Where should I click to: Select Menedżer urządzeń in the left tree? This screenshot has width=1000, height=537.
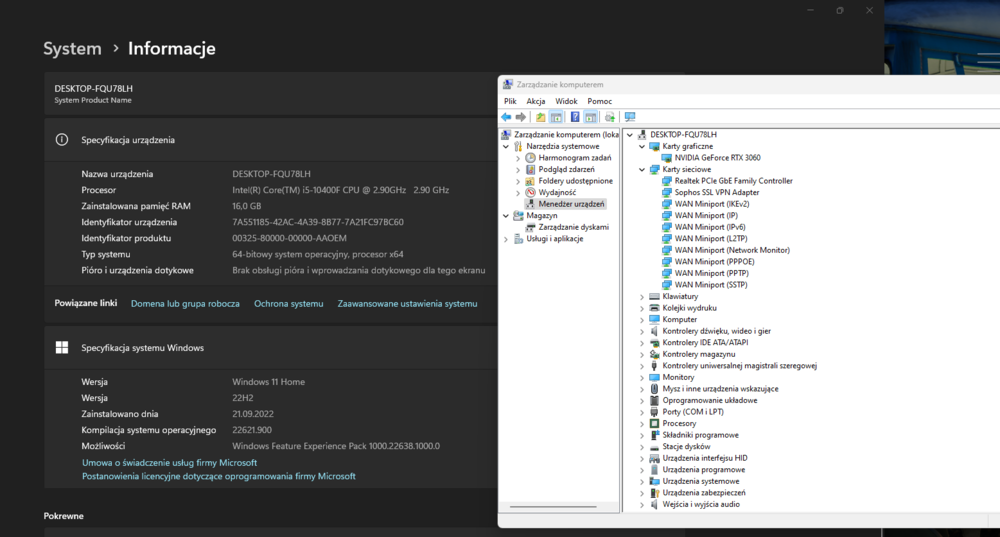pos(571,204)
